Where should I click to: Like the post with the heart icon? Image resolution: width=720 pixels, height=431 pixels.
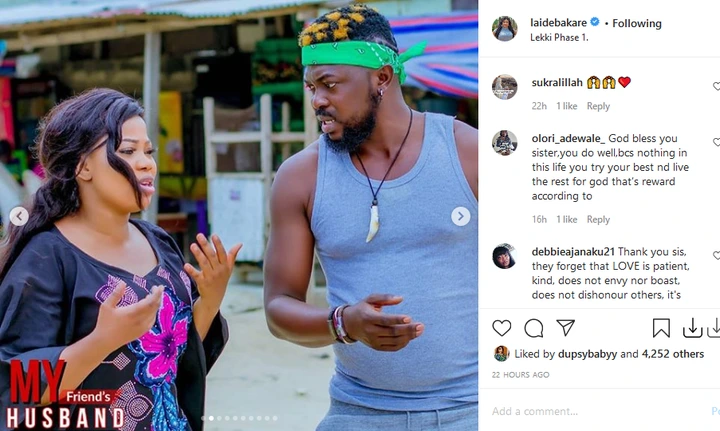pyautogui.click(x=501, y=328)
